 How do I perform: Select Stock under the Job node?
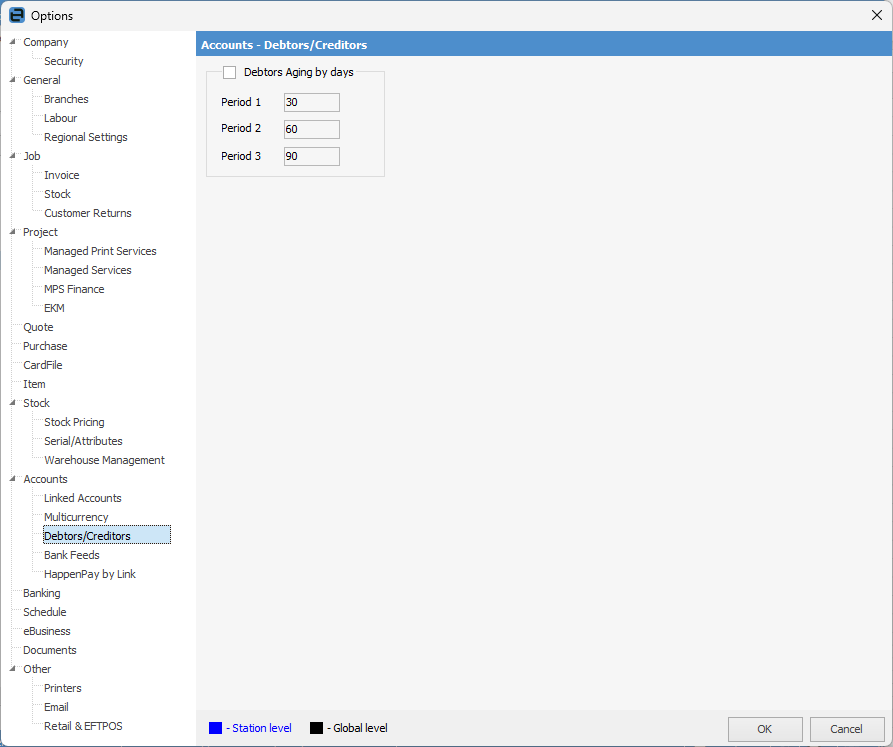(x=58, y=194)
